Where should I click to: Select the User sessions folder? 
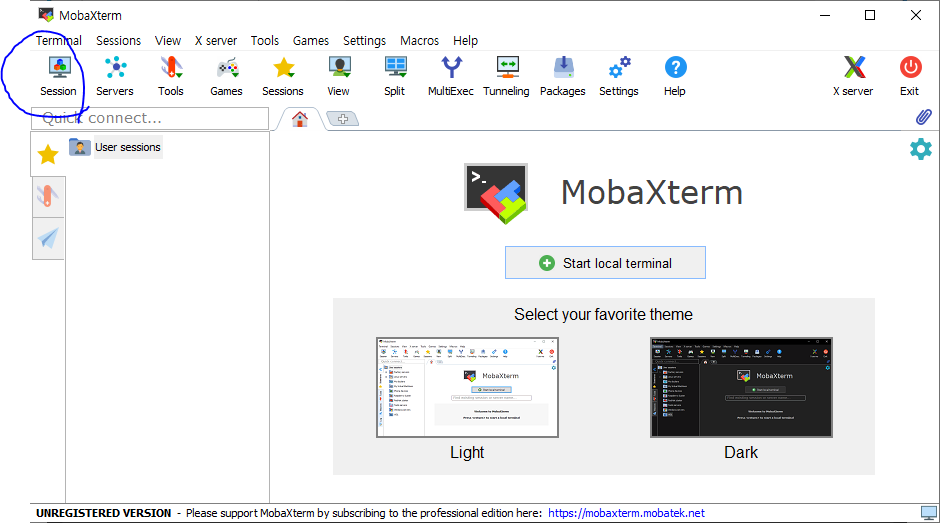click(115, 147)
